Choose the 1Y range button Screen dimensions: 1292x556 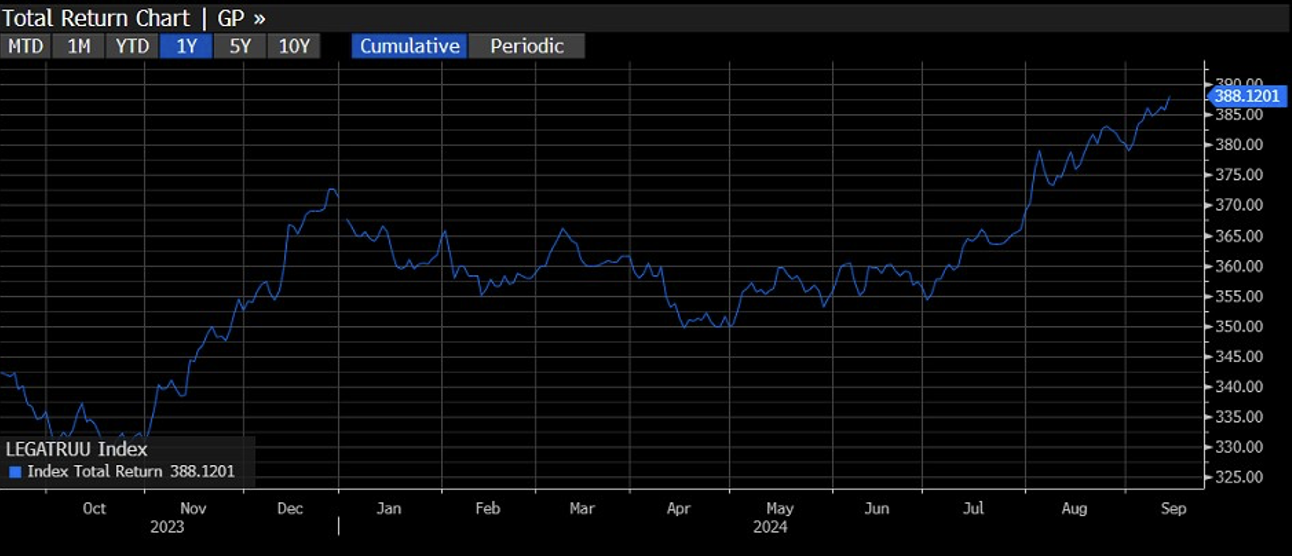tap(186, 46)
